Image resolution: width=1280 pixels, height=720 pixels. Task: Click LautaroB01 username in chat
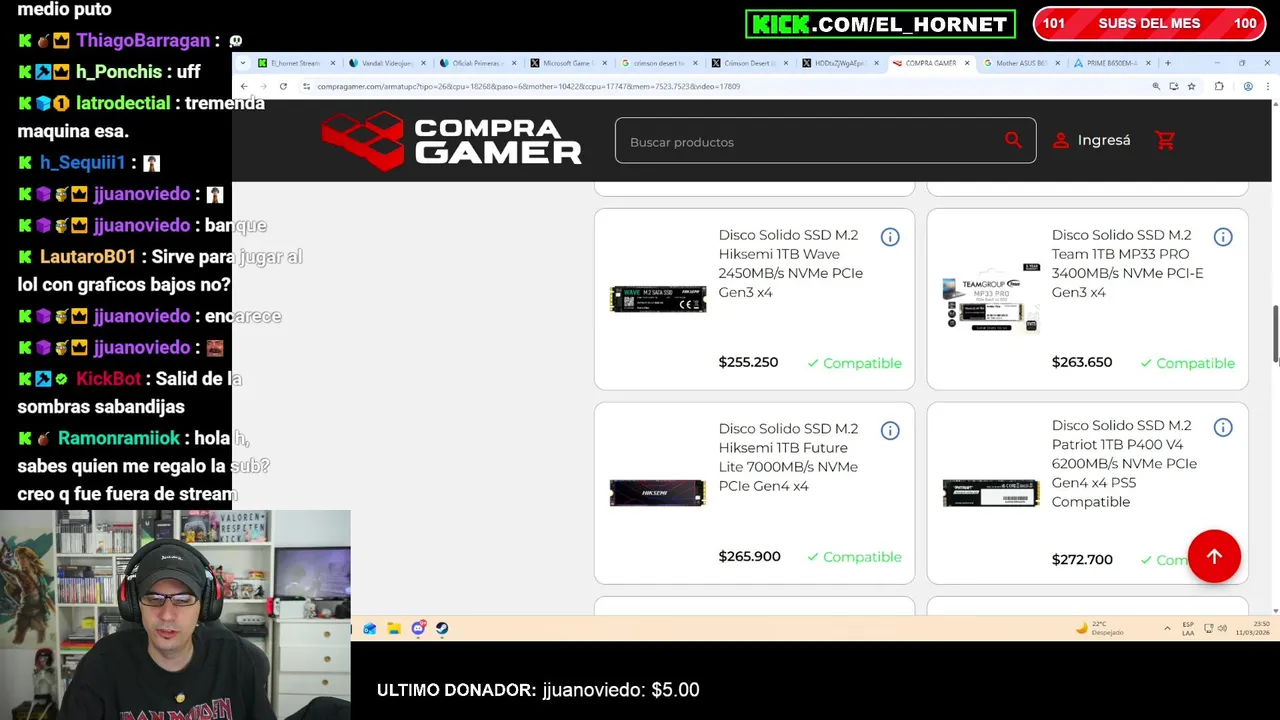pos(88,257)
